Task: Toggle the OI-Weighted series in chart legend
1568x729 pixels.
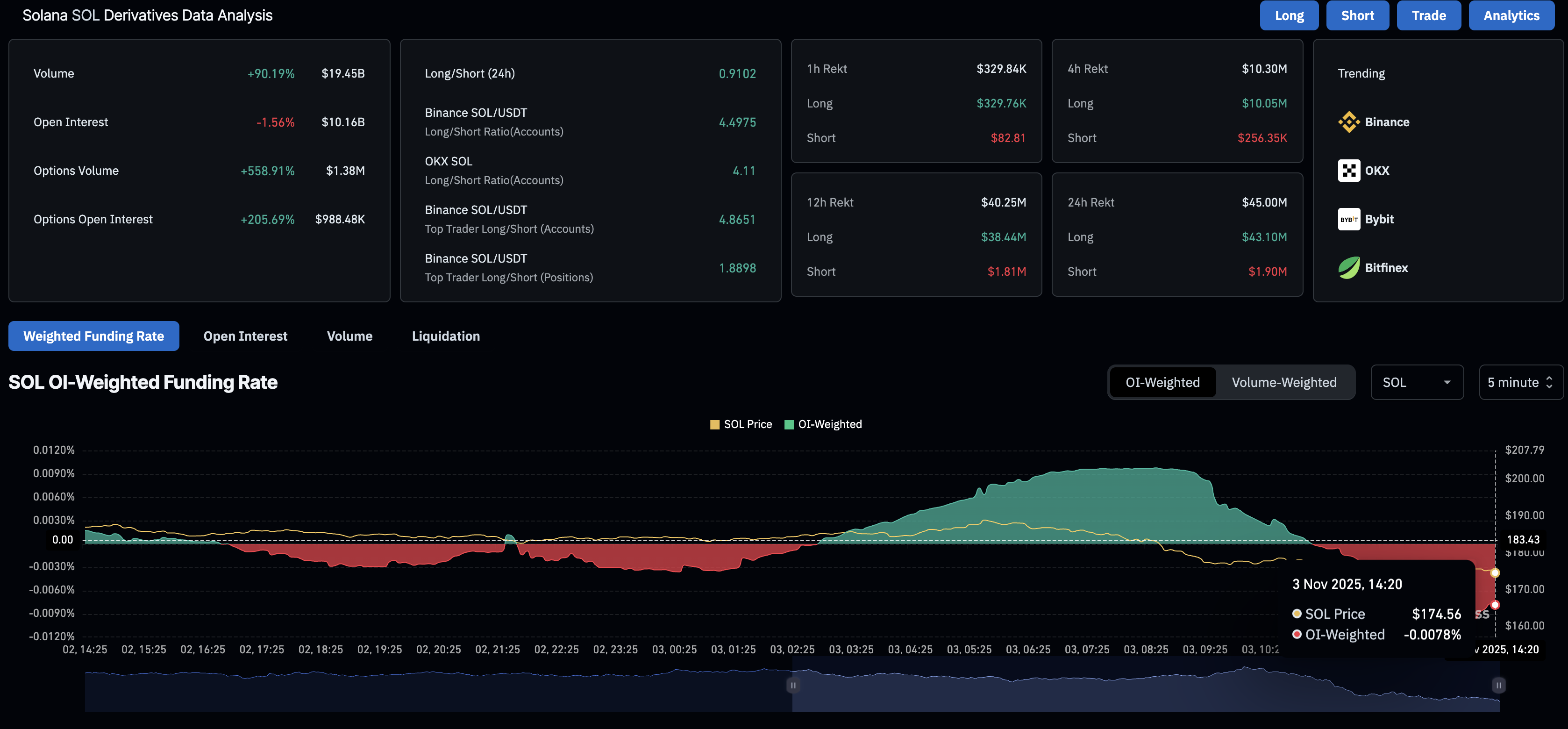Action: pos(829,424)
